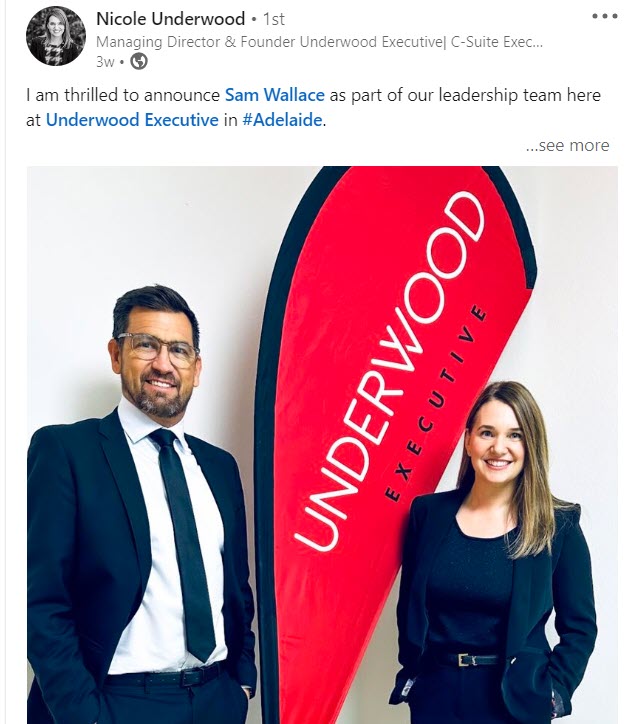Visit the Underwood Executive company link
636x724 pixels.
[132, 120]
